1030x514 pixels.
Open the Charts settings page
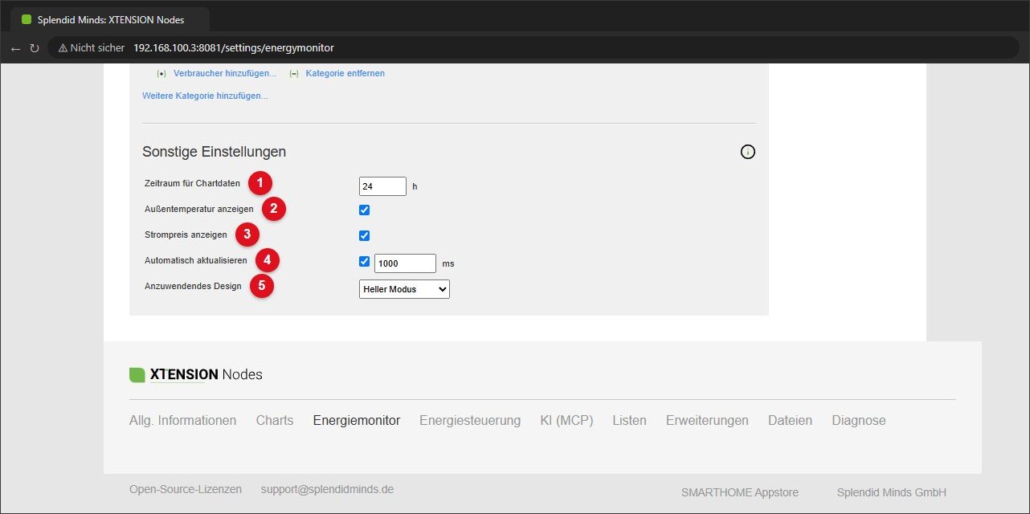275,421
